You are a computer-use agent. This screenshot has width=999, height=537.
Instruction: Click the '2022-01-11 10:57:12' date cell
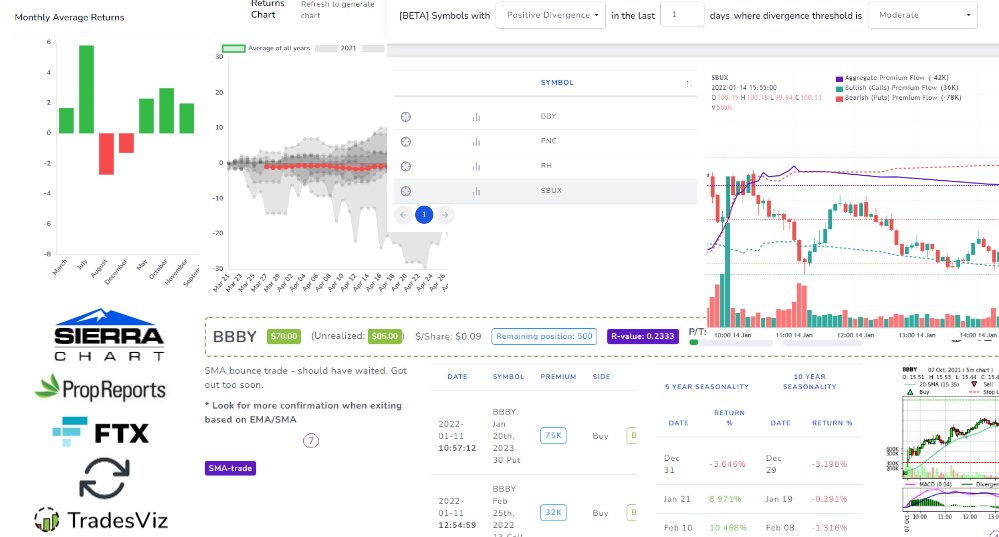click(457, 436)
